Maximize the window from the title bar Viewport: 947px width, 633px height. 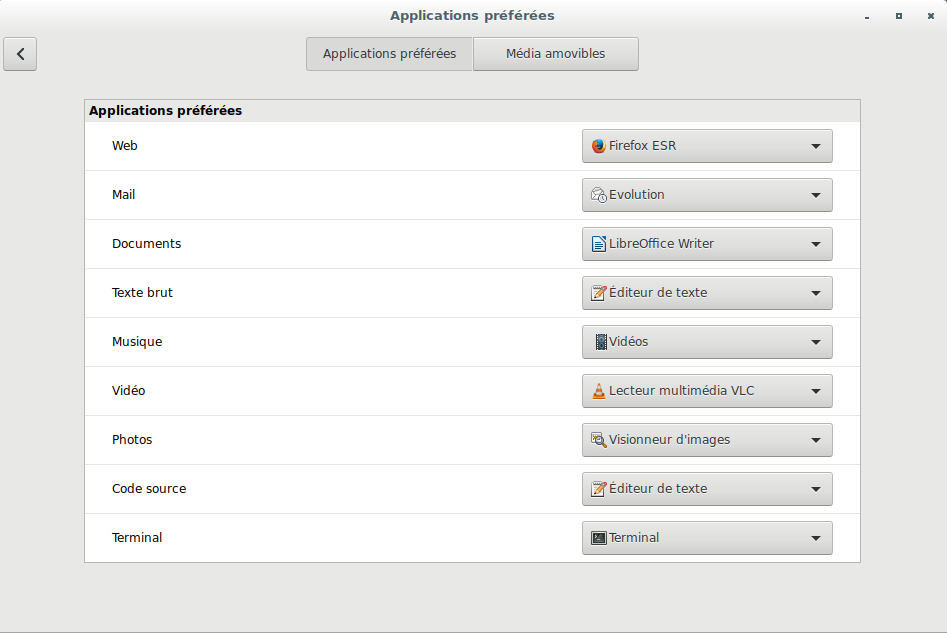pos(899,16)
